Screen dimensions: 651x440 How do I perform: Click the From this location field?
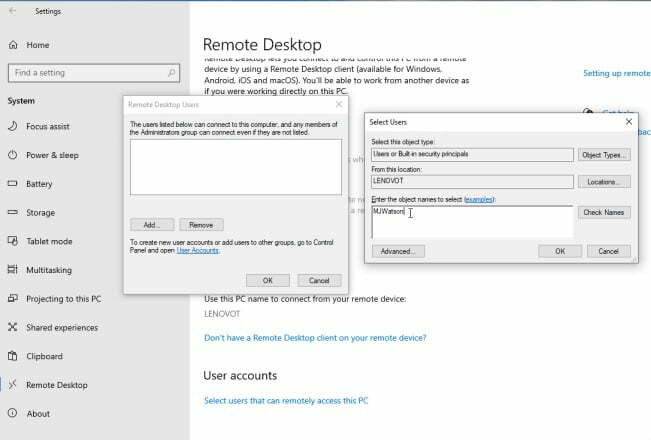472,181
